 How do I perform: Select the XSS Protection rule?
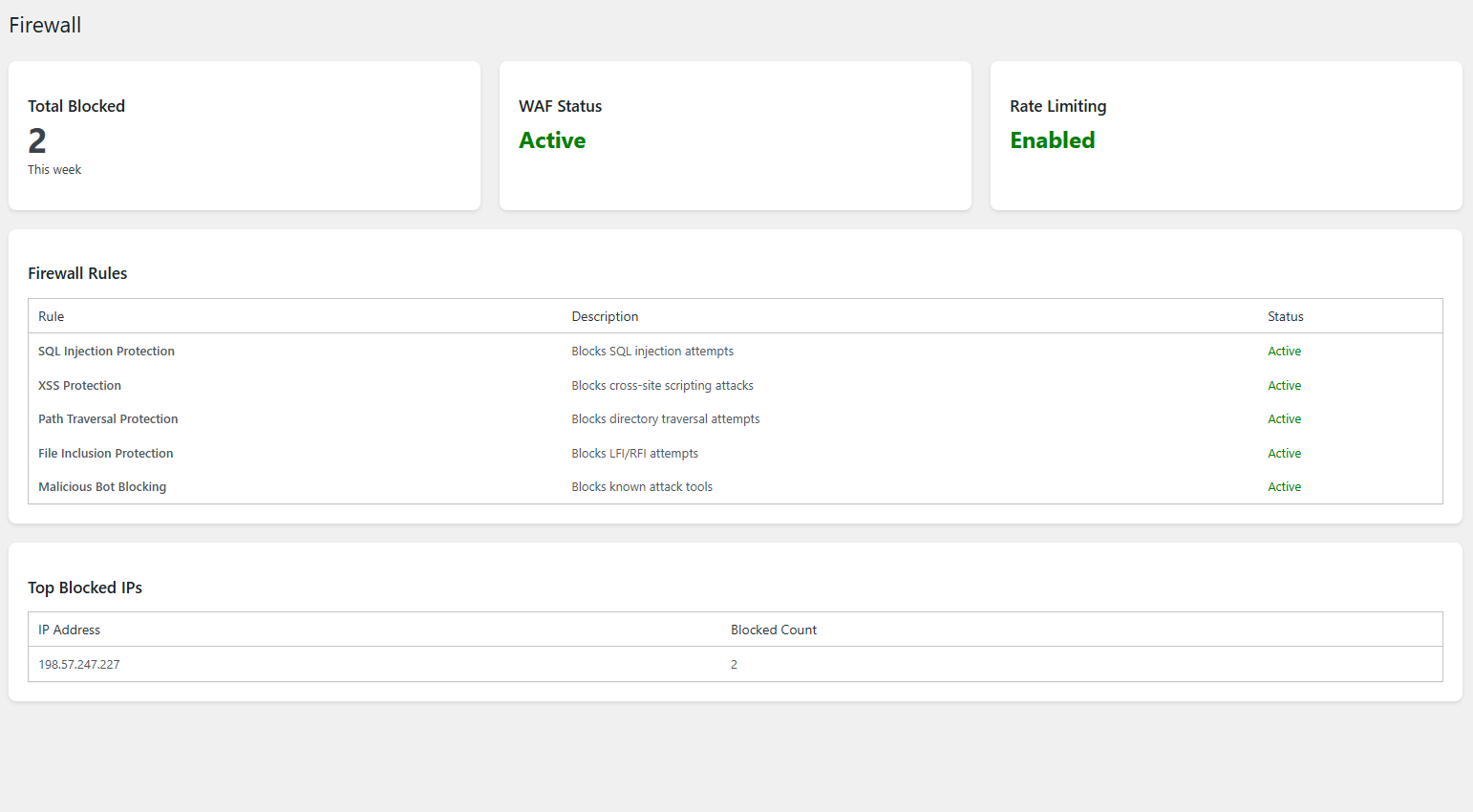coord(79,386)
